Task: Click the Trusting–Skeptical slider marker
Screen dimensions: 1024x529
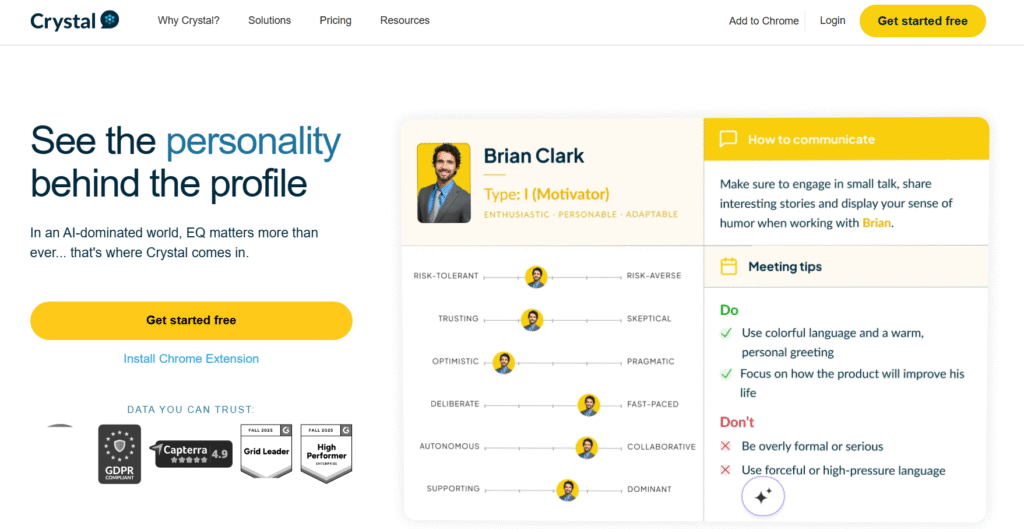Action: tap(532, 319)
